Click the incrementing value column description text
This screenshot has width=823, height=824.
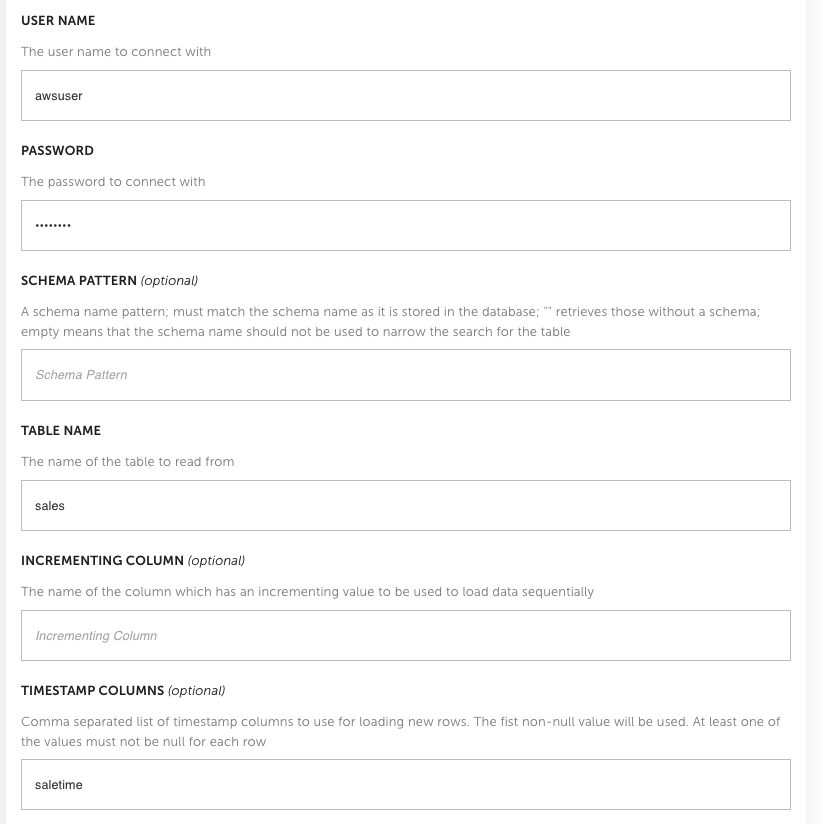coord(307,592)
